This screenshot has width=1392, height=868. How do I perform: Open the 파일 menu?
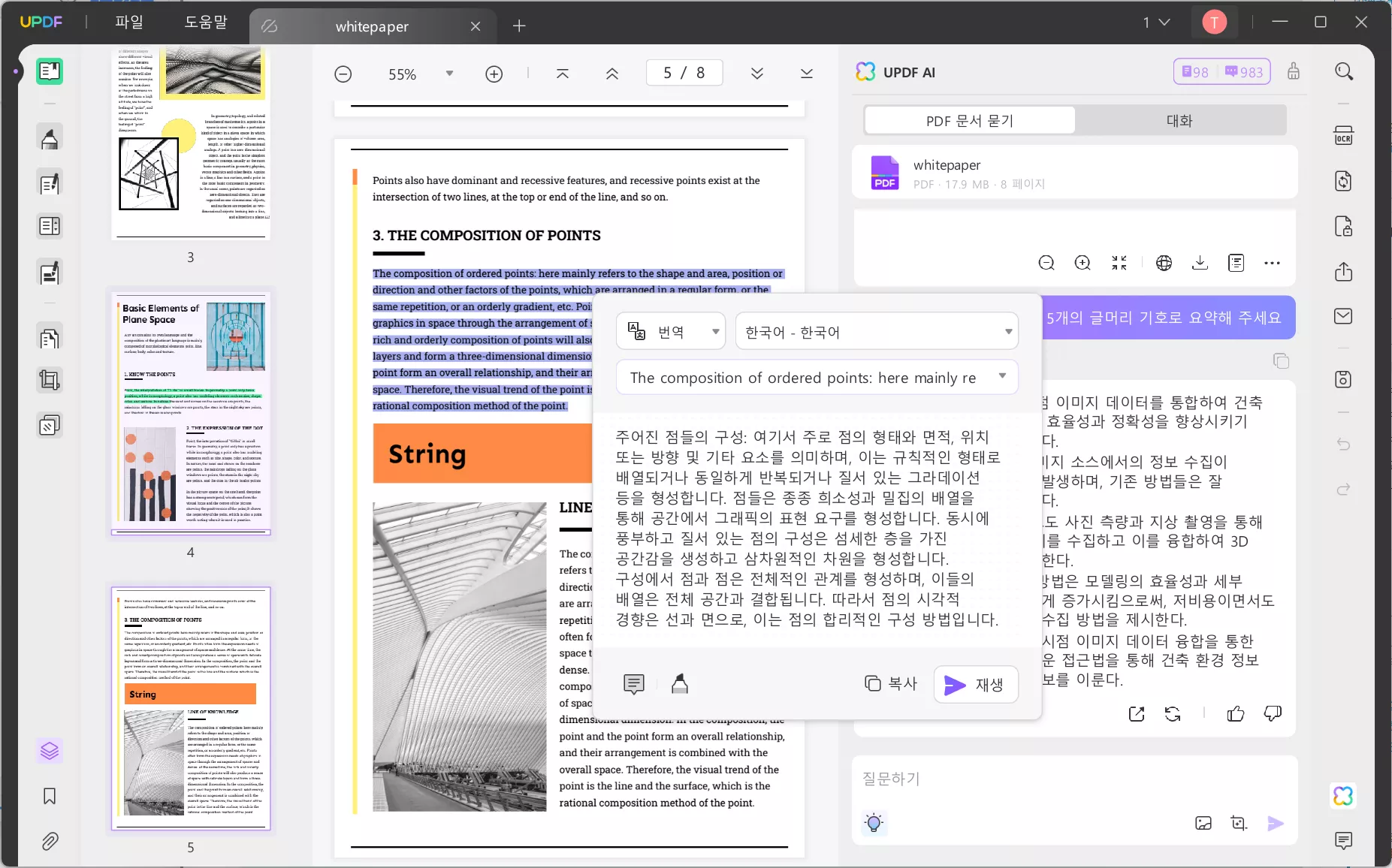point(129,23)
